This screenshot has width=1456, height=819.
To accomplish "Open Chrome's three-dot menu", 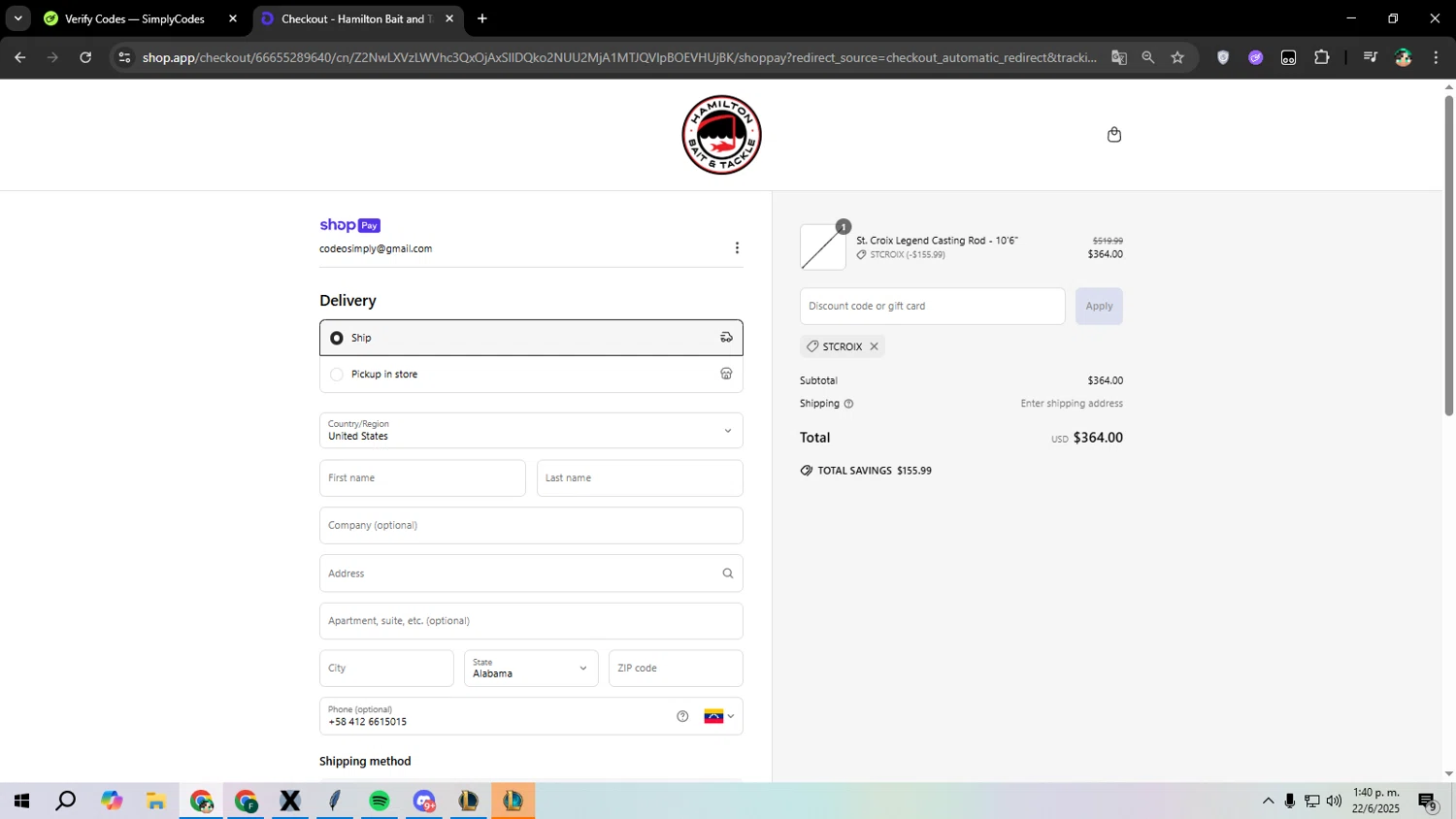I will (1436, 57).
